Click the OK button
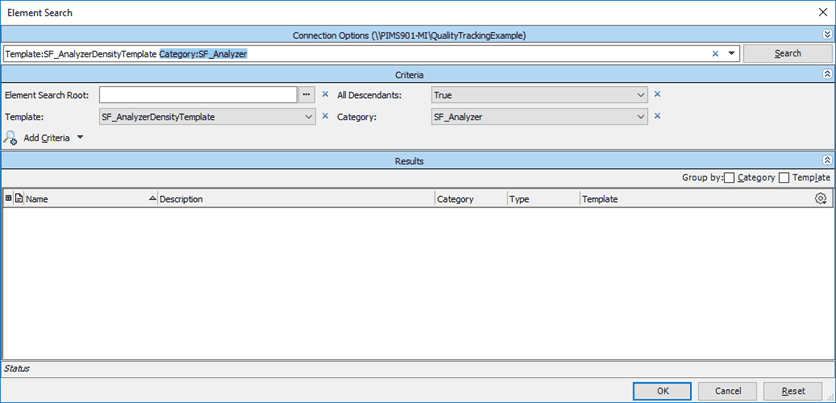 662,391
